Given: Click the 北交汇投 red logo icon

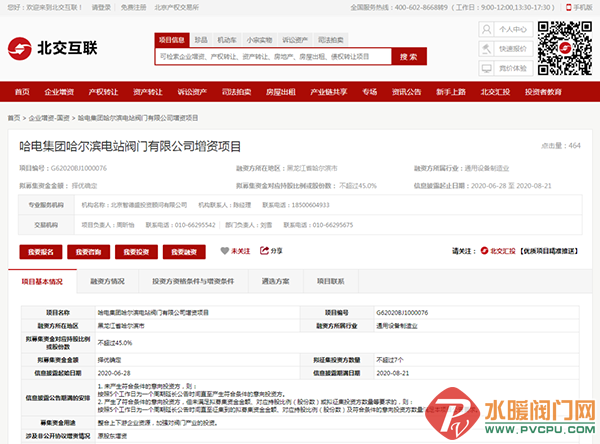Looking at the screenshot, I should (484, 251).
